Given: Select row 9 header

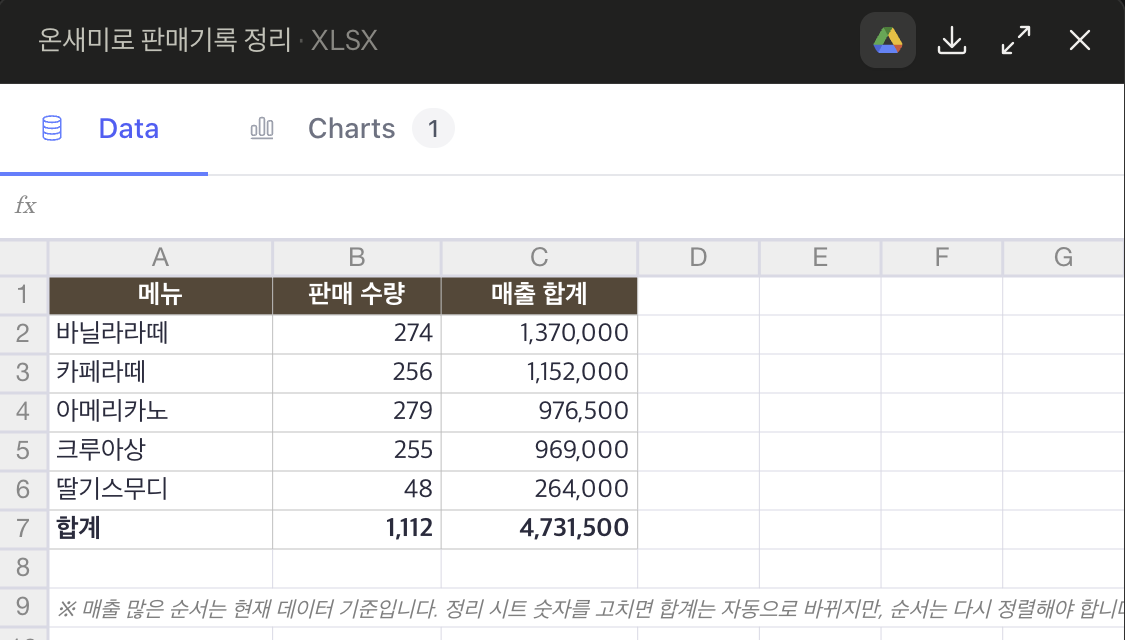Looking at the screenshot, I should click(24, 606).
